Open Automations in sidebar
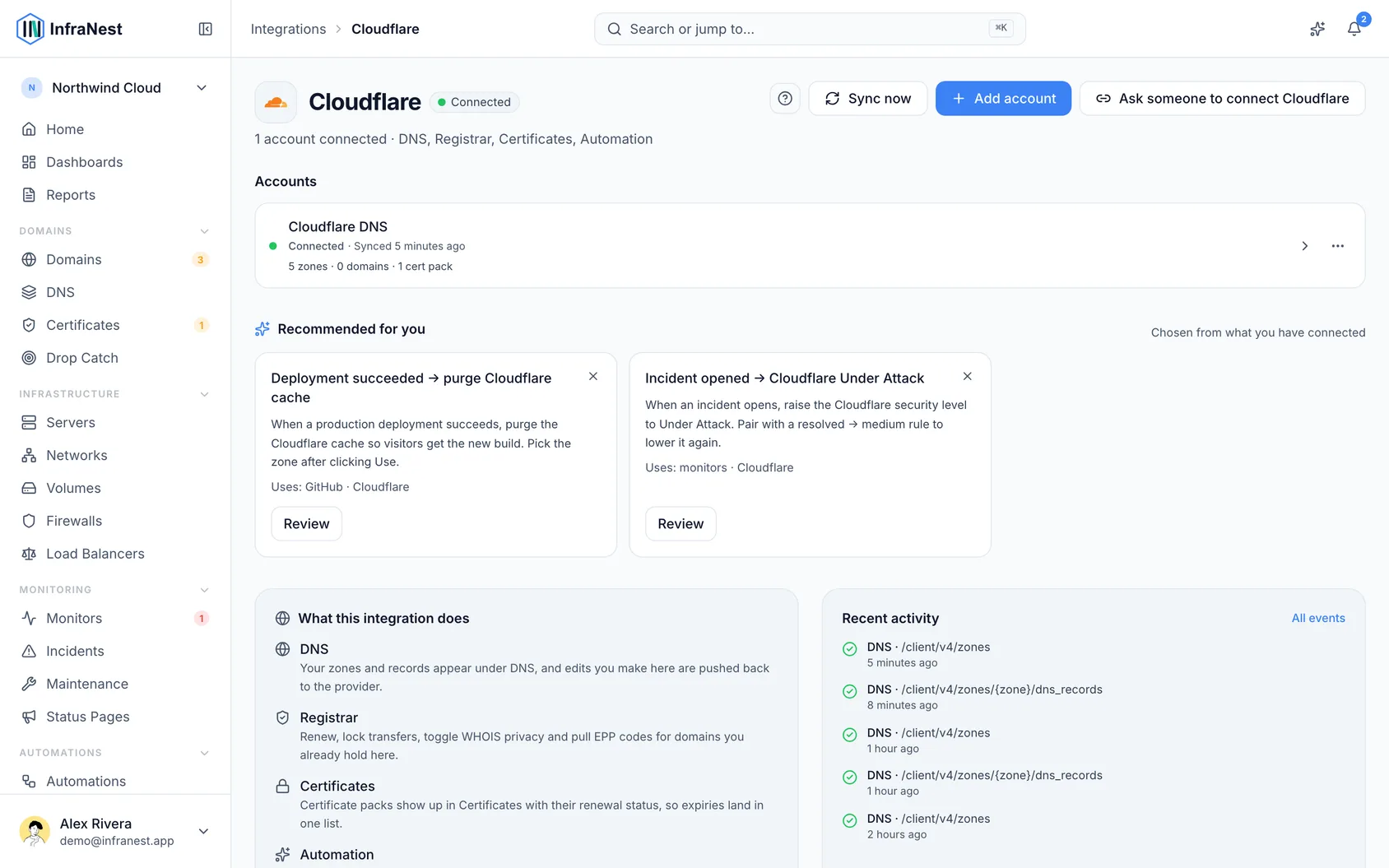 coord(115,781)
